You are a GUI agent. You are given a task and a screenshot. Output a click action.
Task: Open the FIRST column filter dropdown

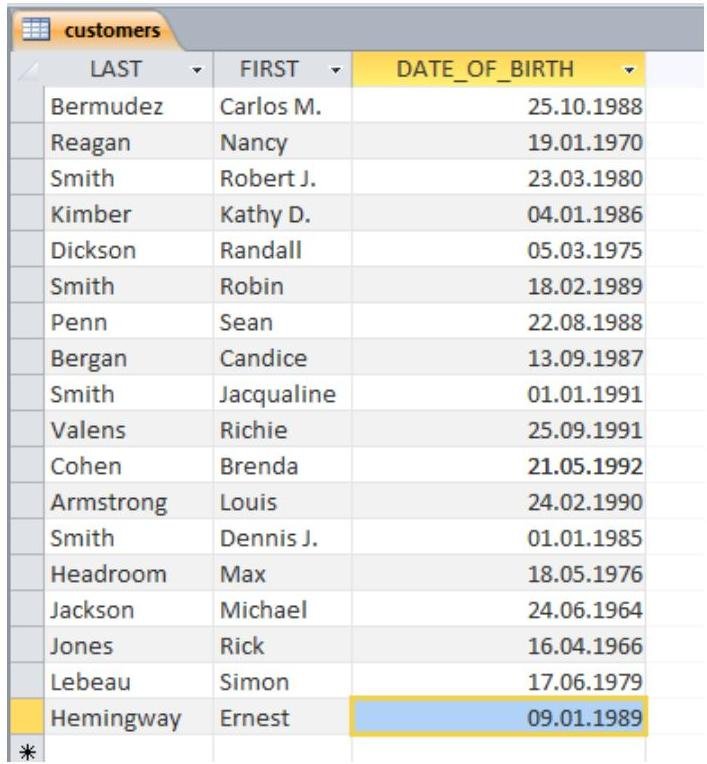(336, 71)
